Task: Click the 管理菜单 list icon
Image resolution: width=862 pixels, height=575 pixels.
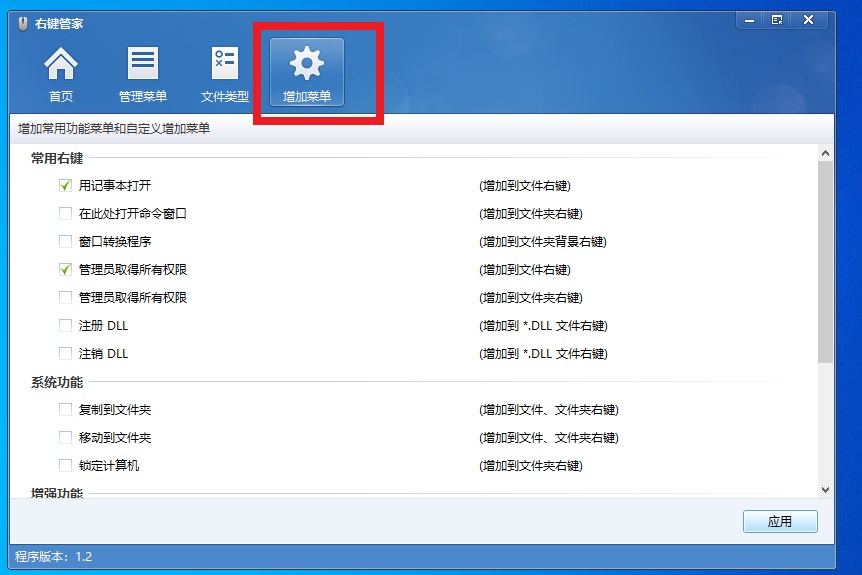Action: point(142,66)
